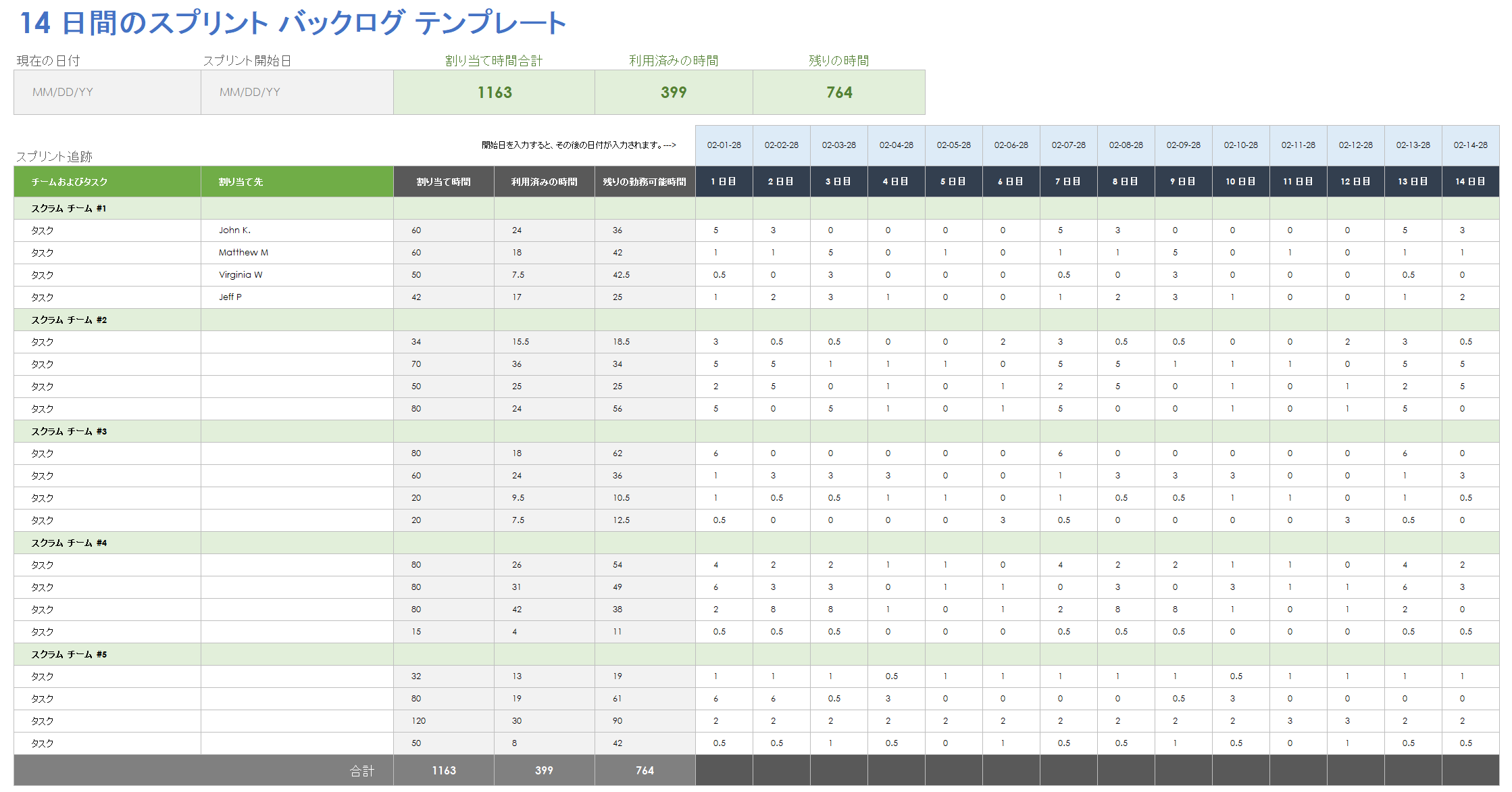Click used time 26 in Team #4
This screenshot has height=792, width=1512.
click(x=545, y=565)
